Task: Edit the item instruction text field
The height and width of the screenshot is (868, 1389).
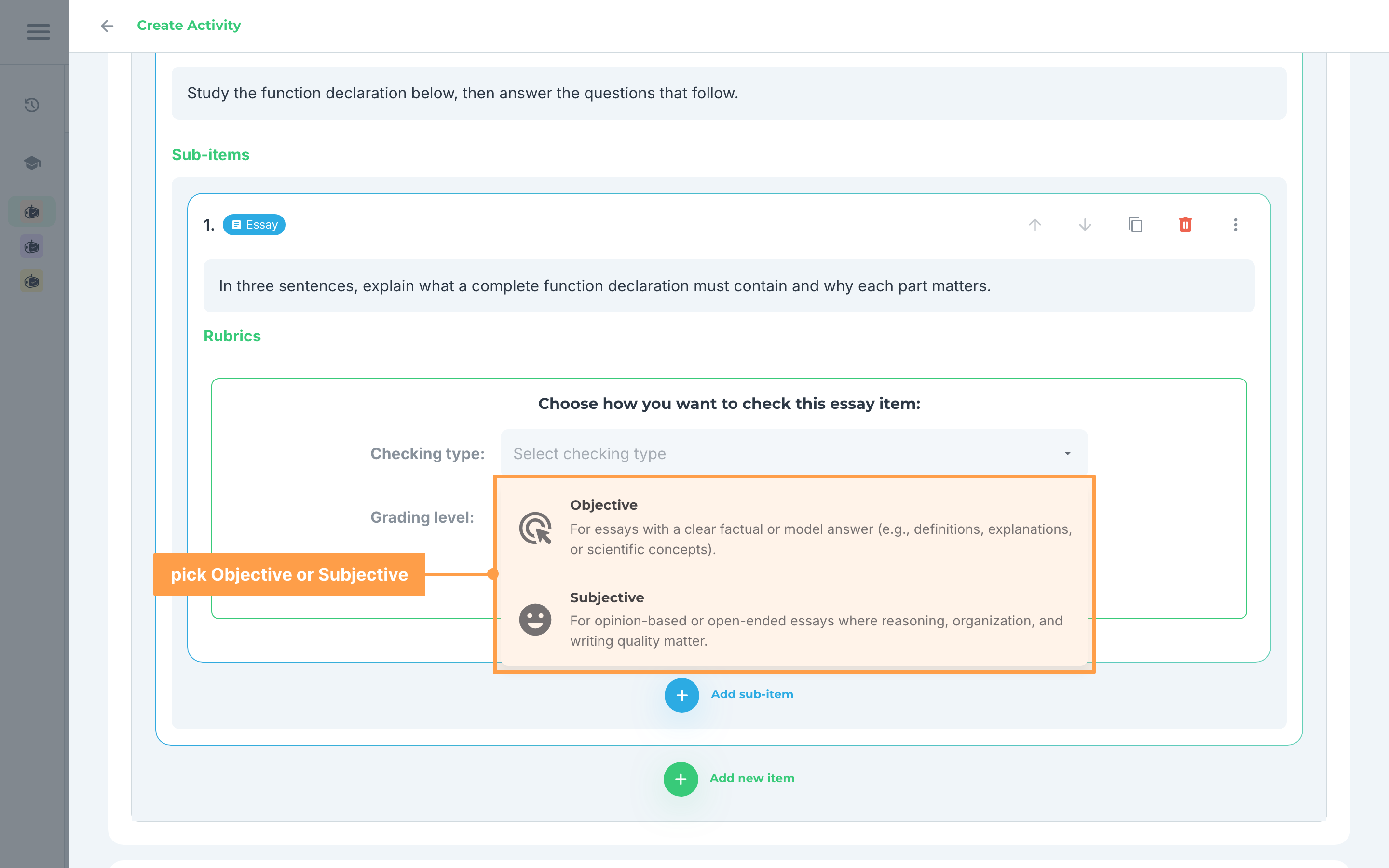Action: (729, 93)
